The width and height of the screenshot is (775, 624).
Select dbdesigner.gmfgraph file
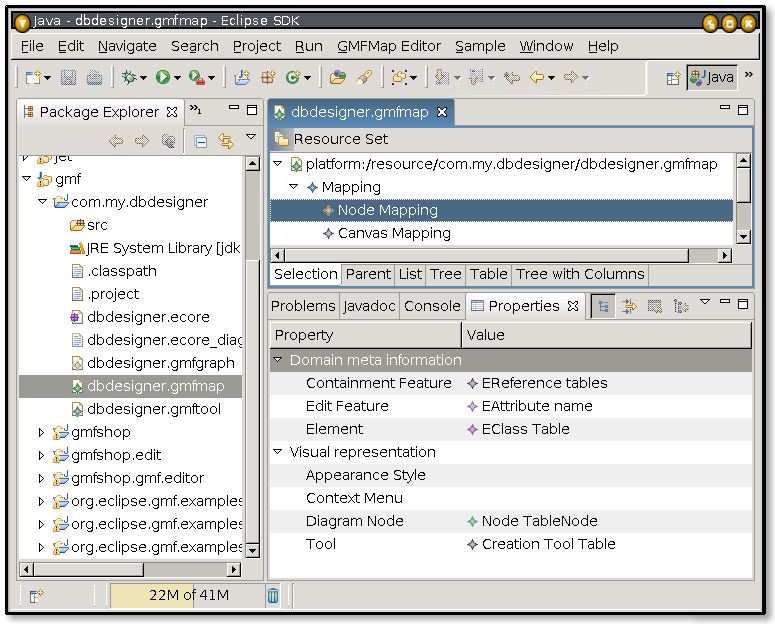pyautogui.click(x=160, y=363)
